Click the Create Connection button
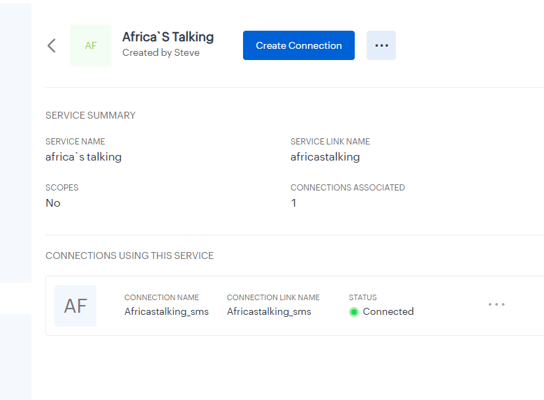Viewport: 544px width, 400px height. click(299, 45)
